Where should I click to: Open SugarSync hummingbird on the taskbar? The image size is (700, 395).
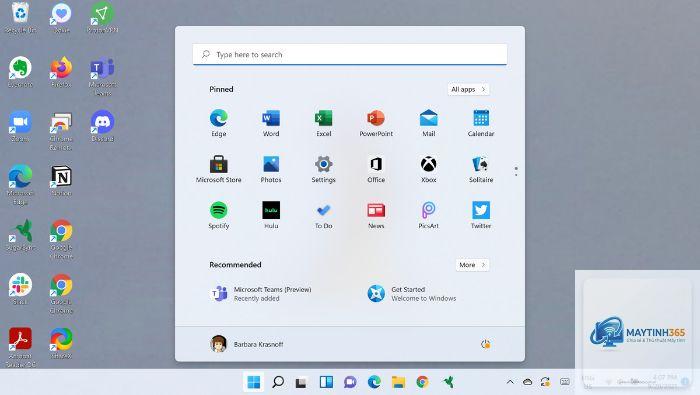coord(448,382)
